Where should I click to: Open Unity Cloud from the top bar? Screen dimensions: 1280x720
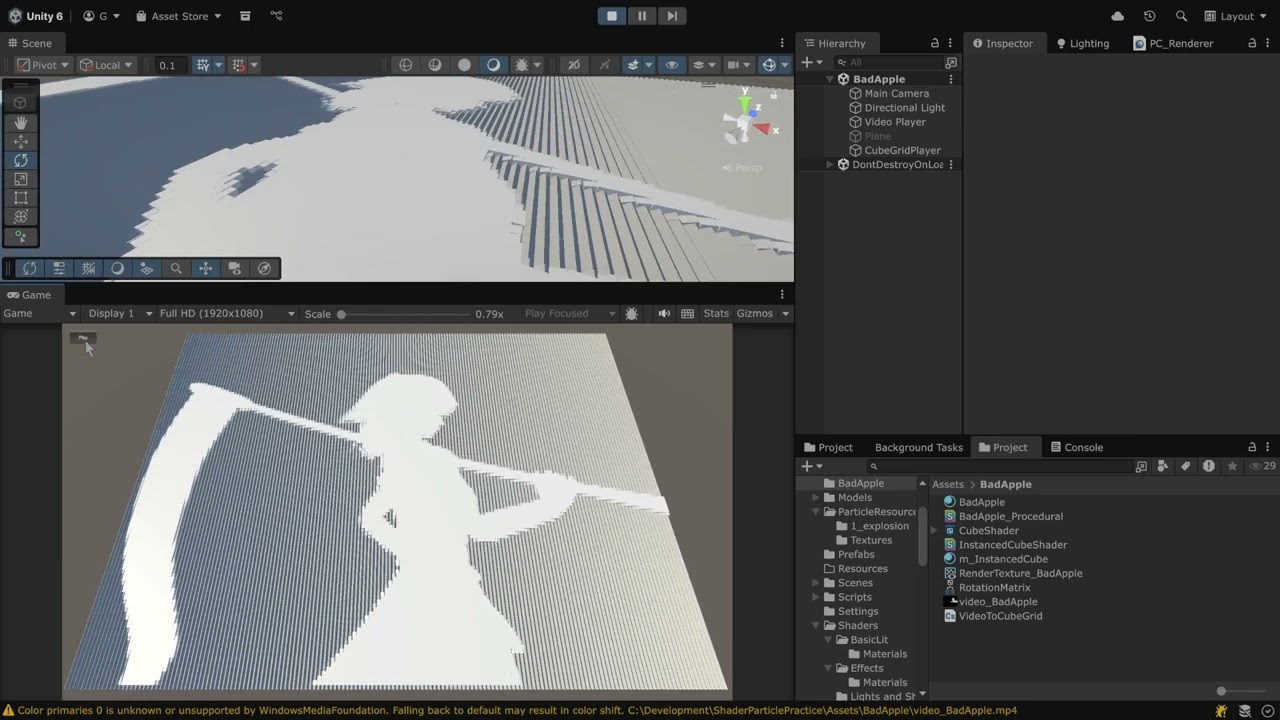point(1117,16)
